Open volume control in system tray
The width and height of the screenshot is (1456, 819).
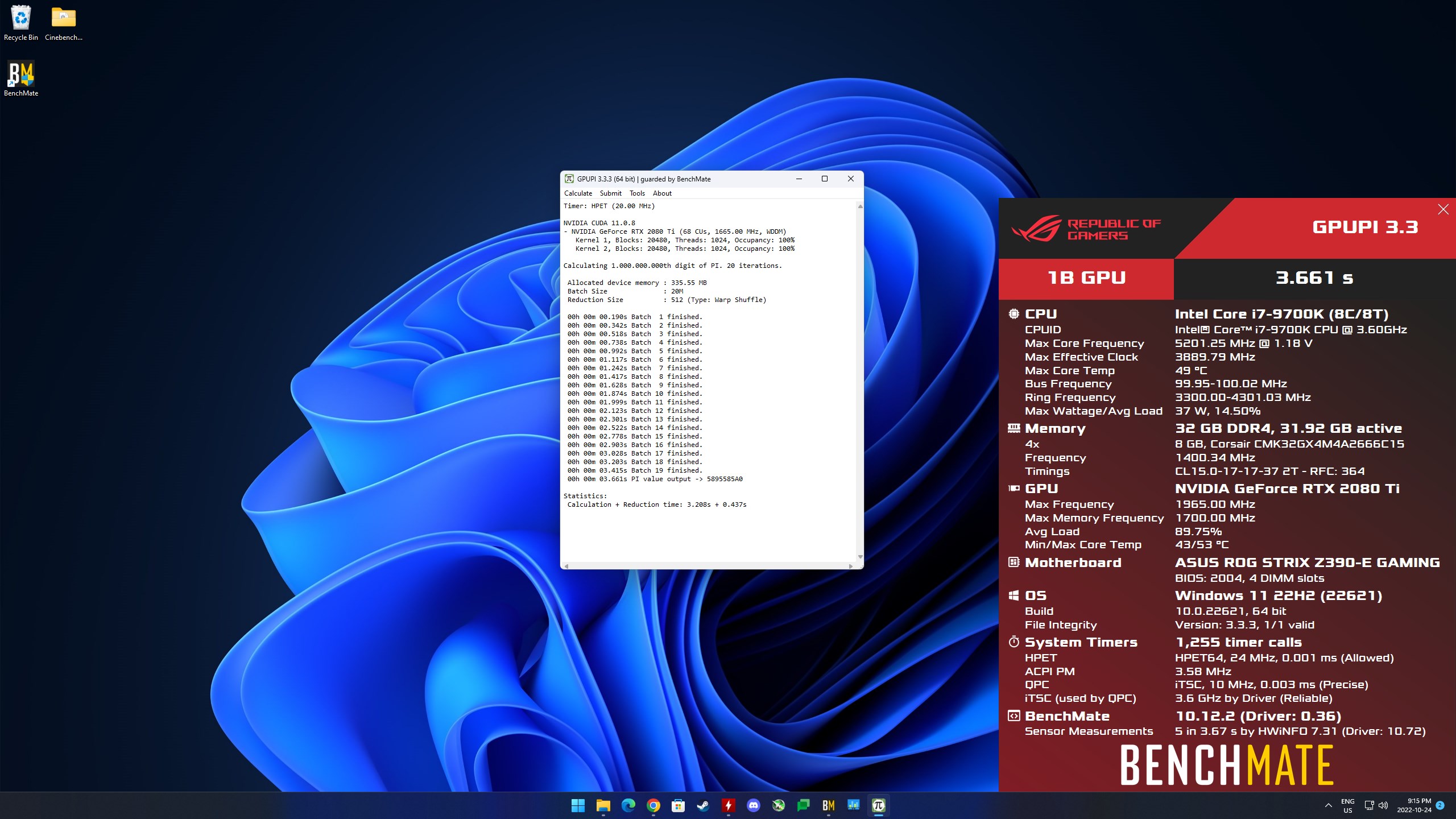[1383, 805]
